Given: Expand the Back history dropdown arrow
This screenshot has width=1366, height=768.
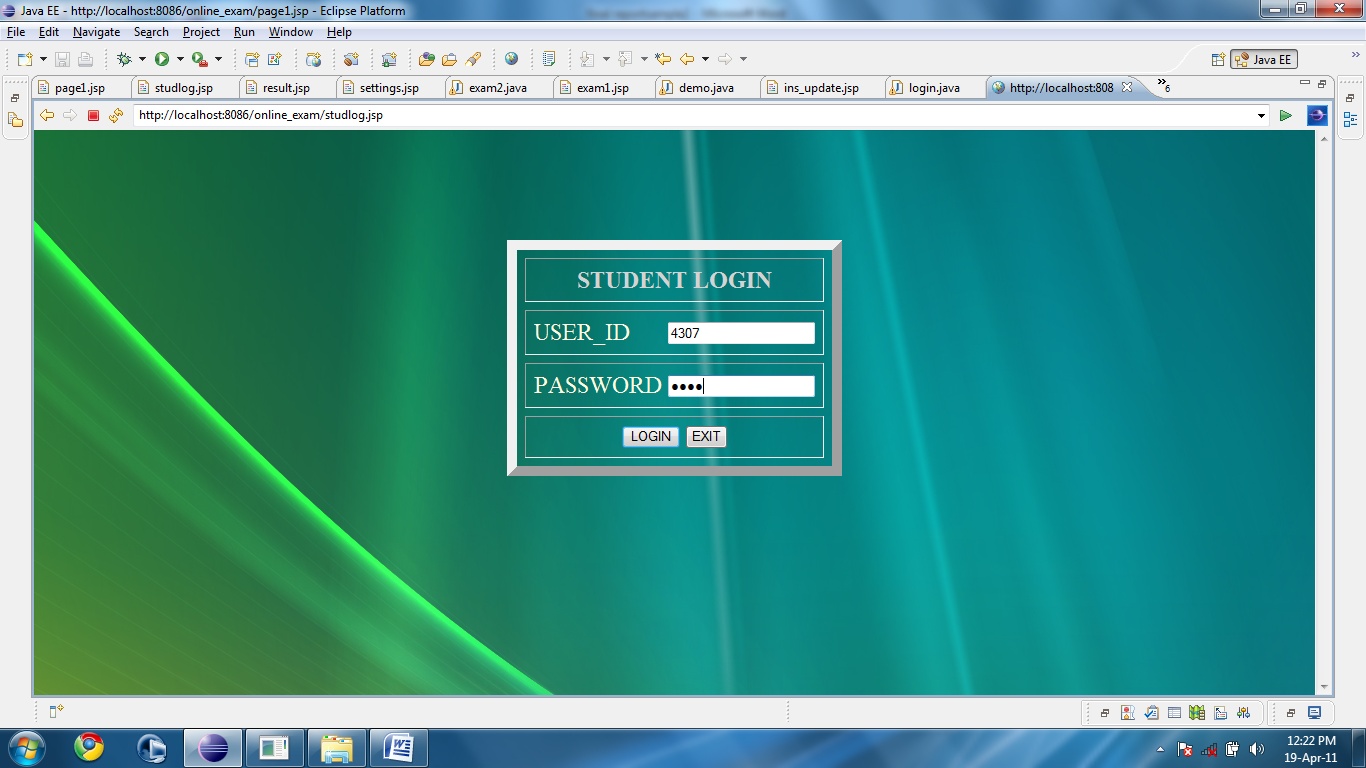Looking at the screenshot, I should 705,59.
